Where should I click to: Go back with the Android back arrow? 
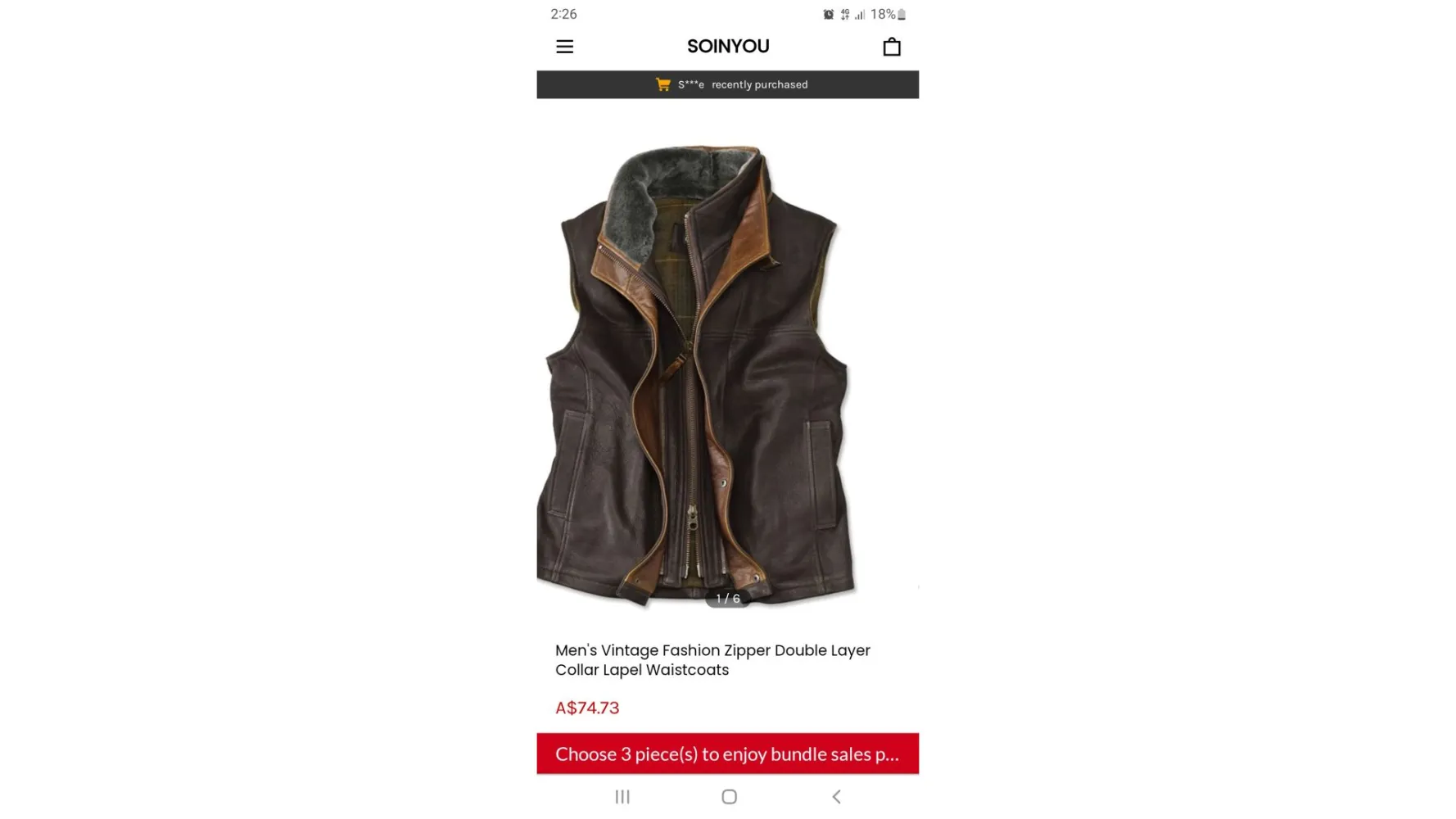[x=836, y=796]
